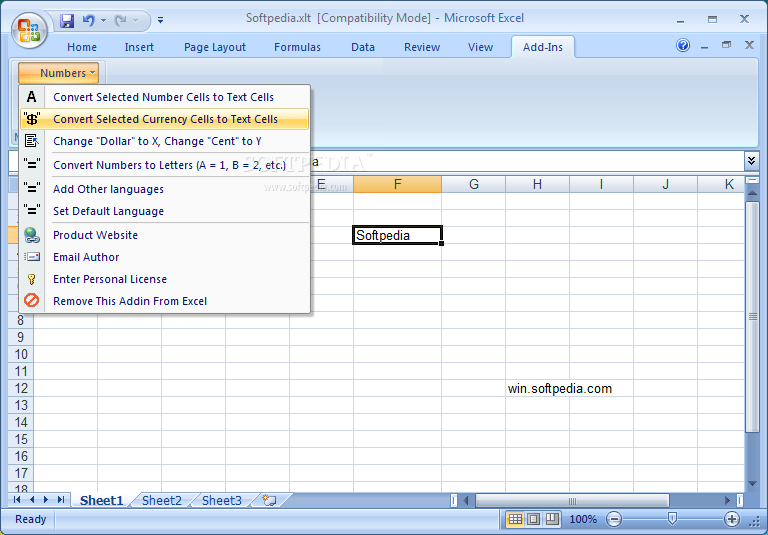
Task: Select the Add-Ins ribbon tab
Action: tap(543, 47)
